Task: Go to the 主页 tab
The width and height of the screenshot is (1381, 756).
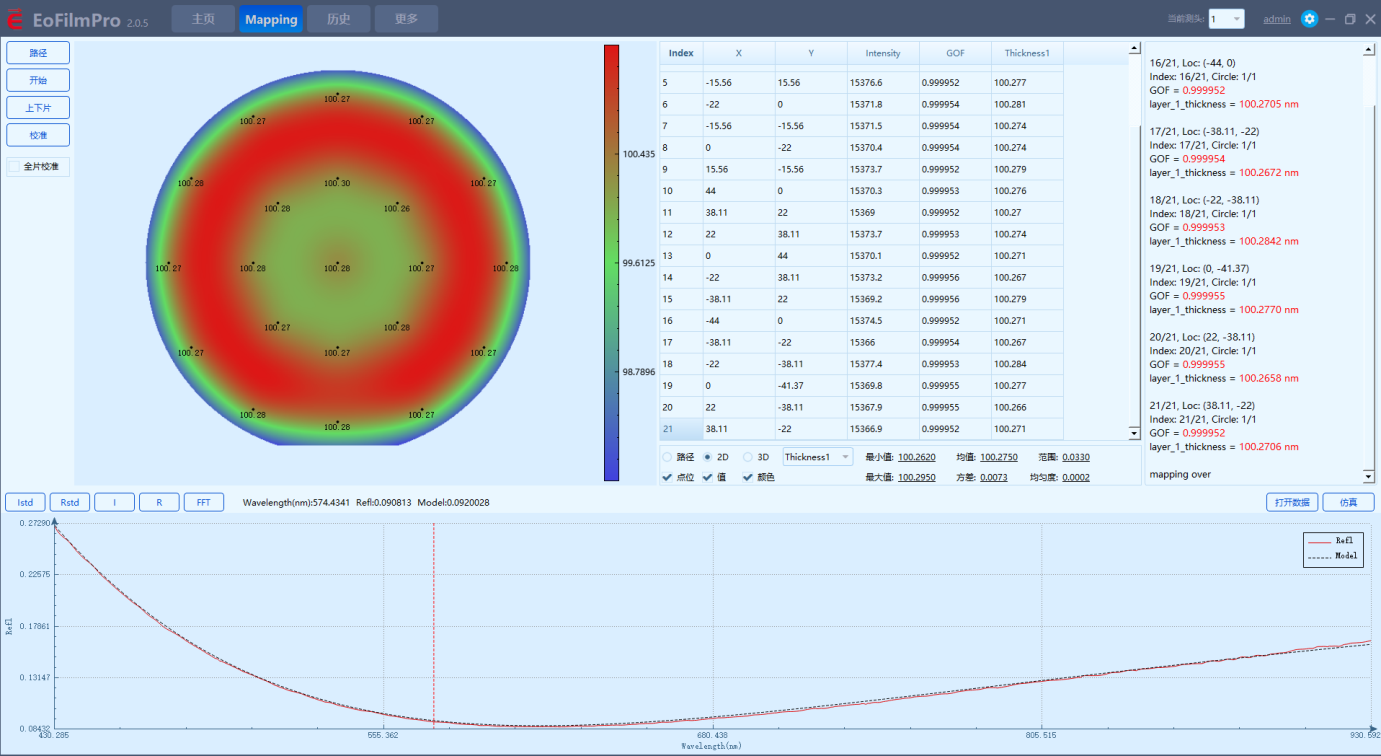Action: pos(203,19)
